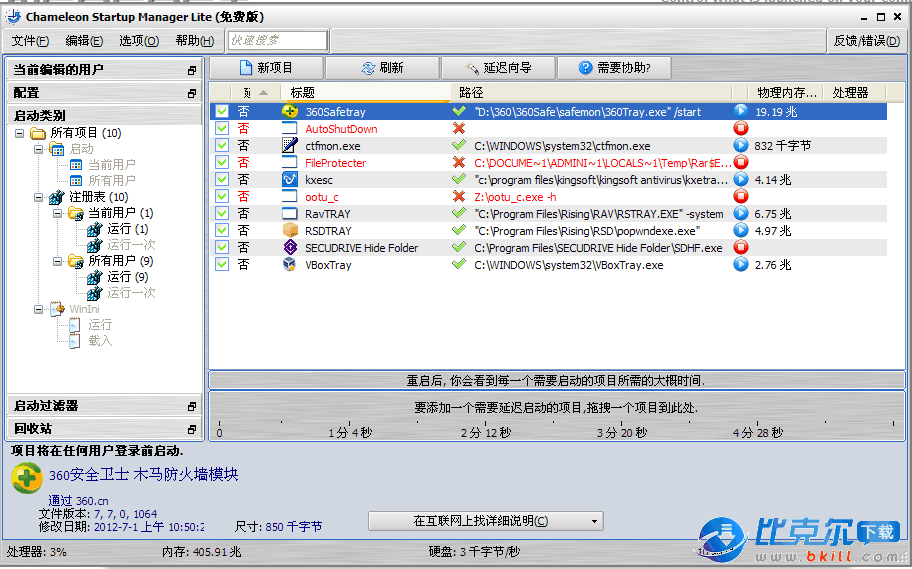Click blue play status icon for RavTRAY
The width and height of the screenshot is (912, 569).
point(740,214)
